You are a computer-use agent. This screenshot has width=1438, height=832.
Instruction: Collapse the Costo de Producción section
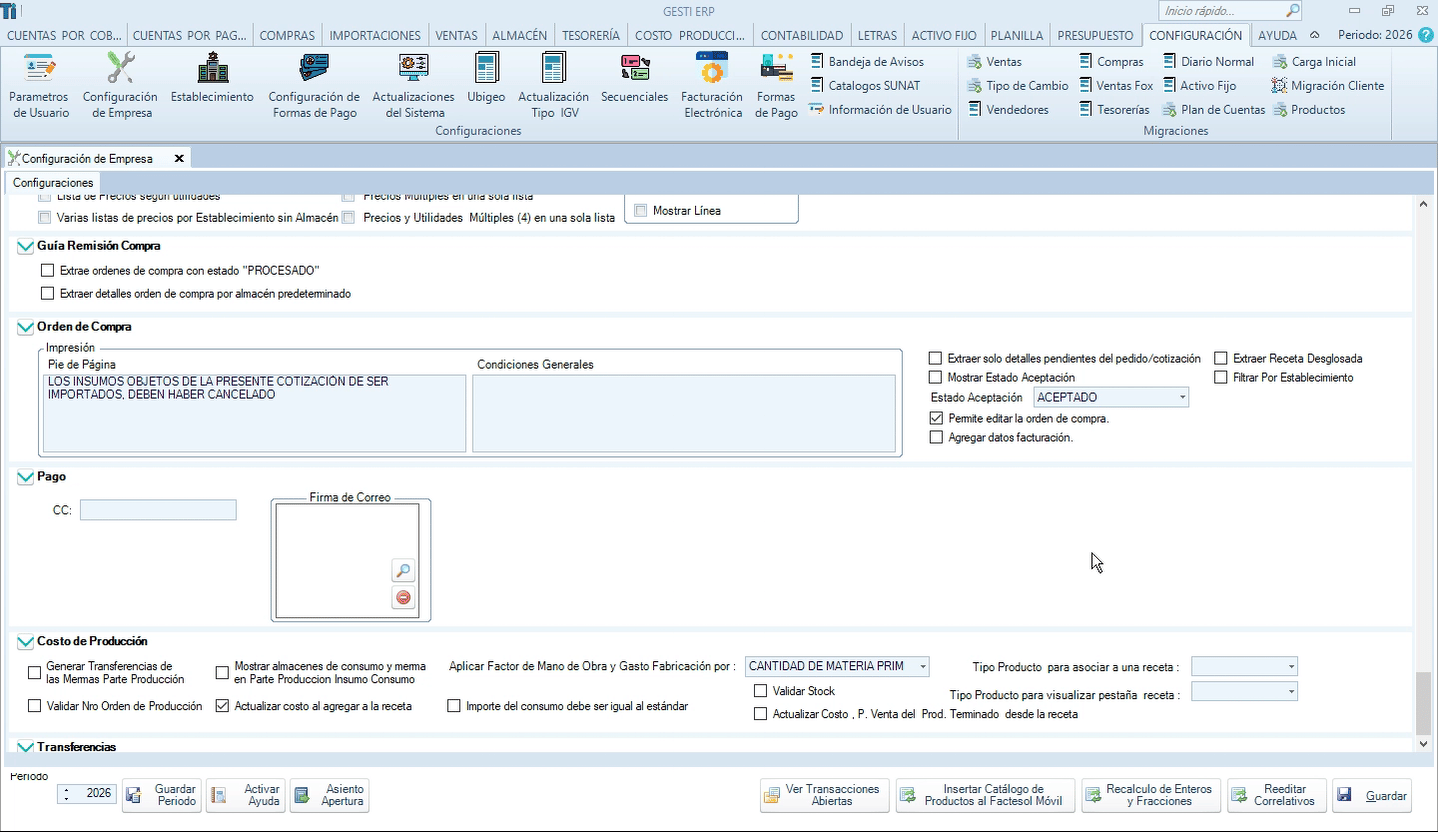[x=25, y=642]
